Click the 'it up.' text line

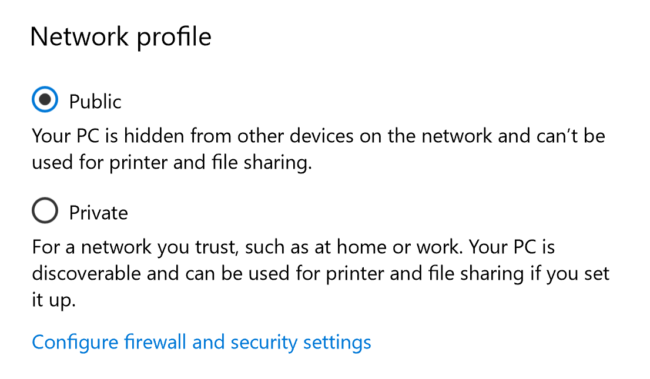point(54,300)
